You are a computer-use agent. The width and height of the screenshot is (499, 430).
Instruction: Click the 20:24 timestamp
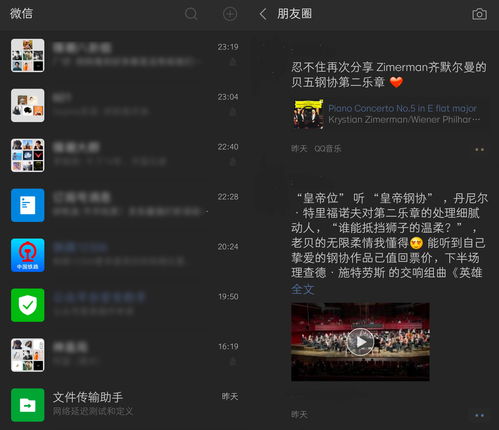point(228,247)
